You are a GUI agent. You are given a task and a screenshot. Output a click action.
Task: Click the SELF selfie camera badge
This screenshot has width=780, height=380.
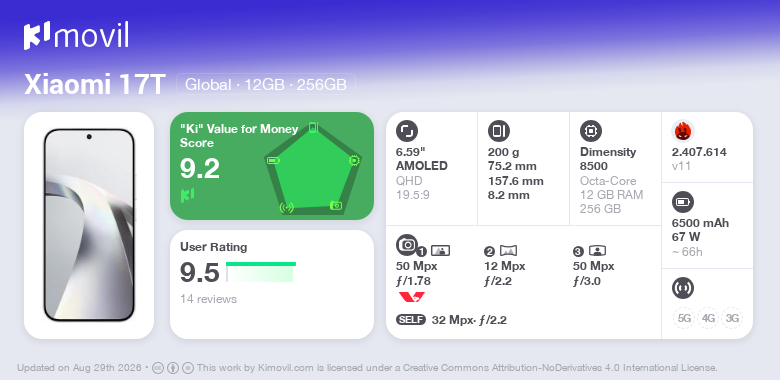coord(411,320)
